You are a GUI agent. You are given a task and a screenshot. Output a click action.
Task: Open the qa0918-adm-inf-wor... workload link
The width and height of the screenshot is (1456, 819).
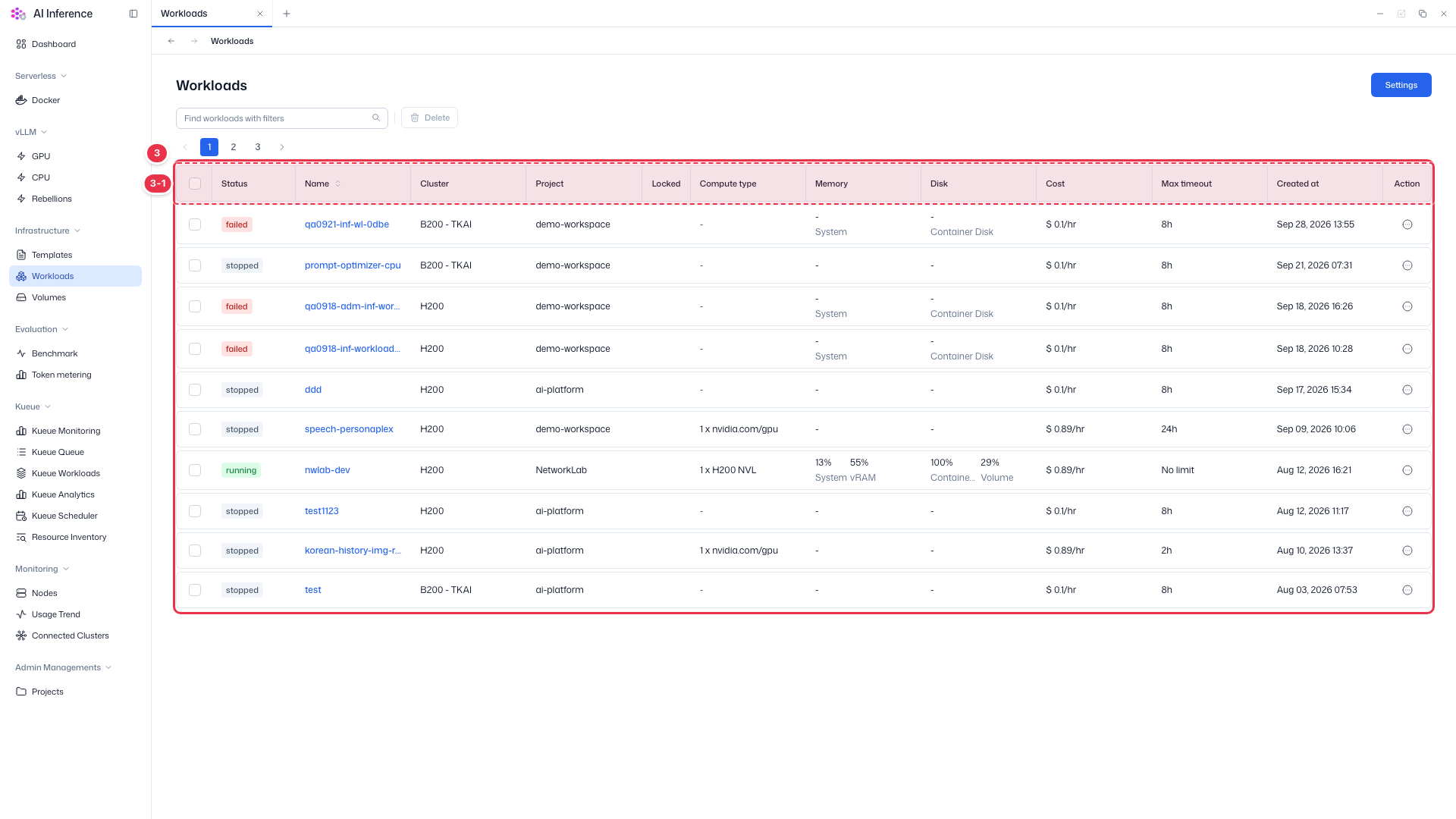(x=352, y=306)
